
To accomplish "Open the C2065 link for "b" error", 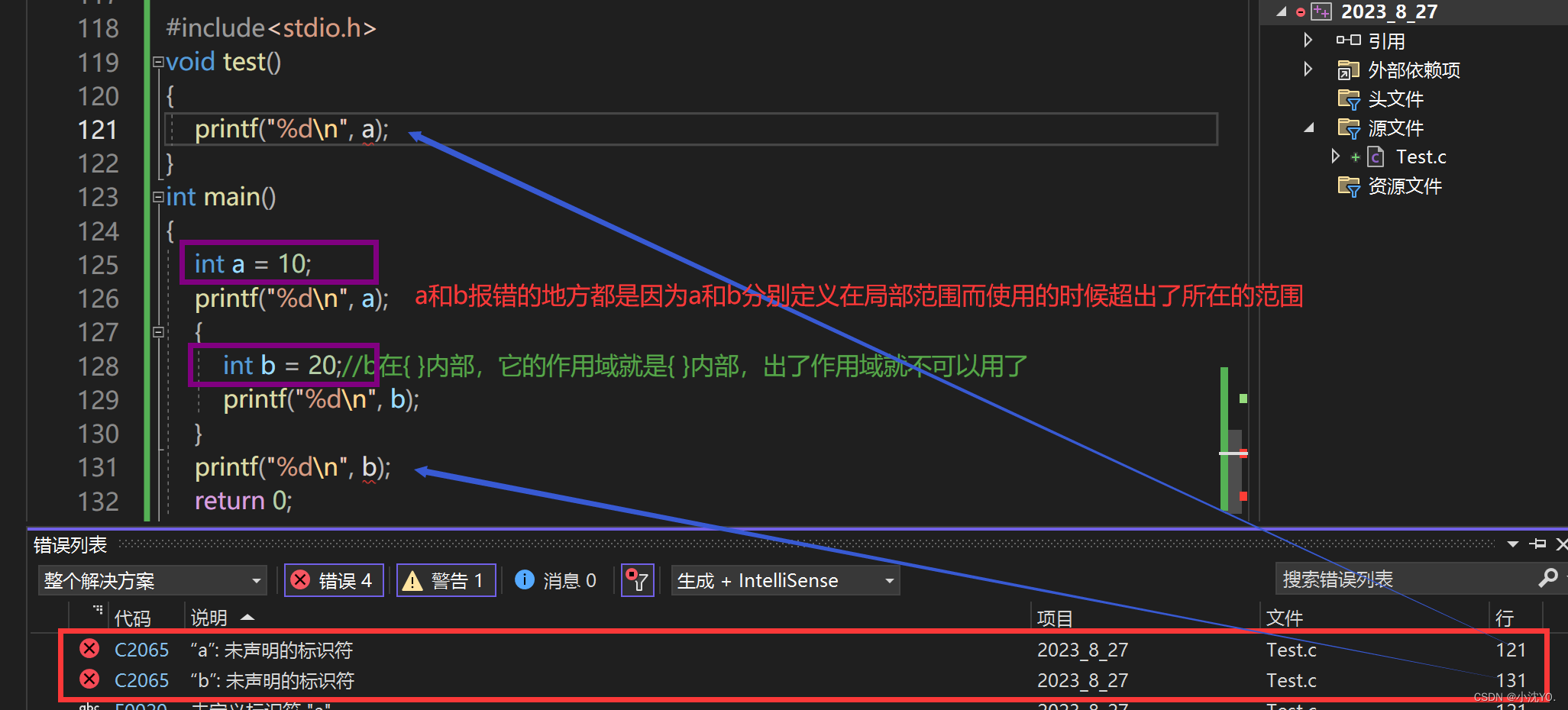I will (141, 680).
